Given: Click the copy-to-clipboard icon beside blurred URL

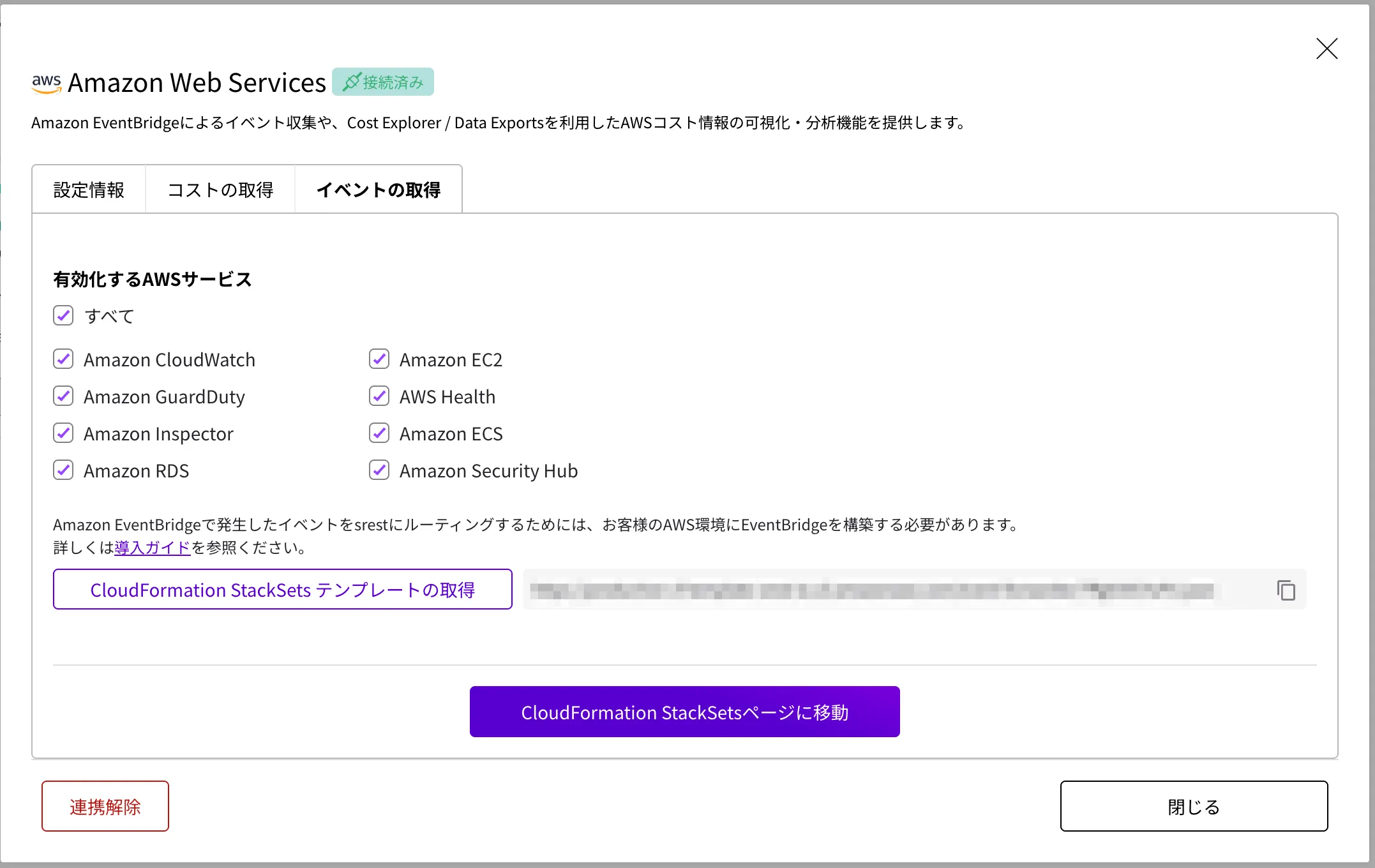Looking at the screenshot, I should pyautogui.click(x=1286, y=590).
